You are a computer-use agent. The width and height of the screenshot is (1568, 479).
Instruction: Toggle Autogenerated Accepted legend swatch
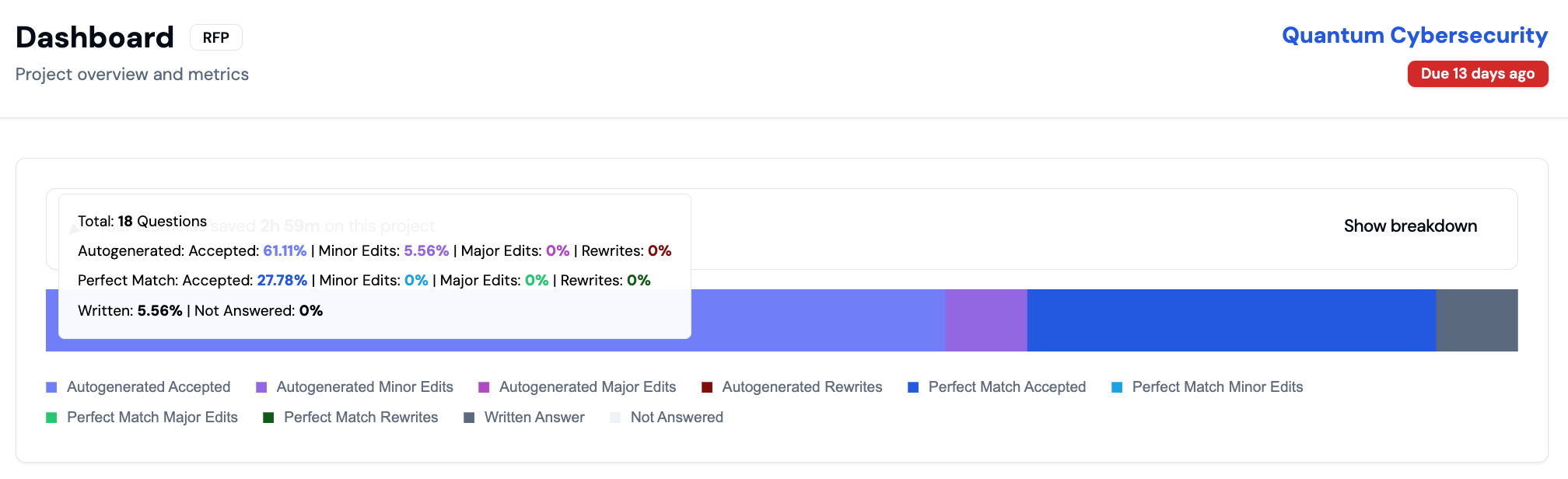click(x=51, y=387)
